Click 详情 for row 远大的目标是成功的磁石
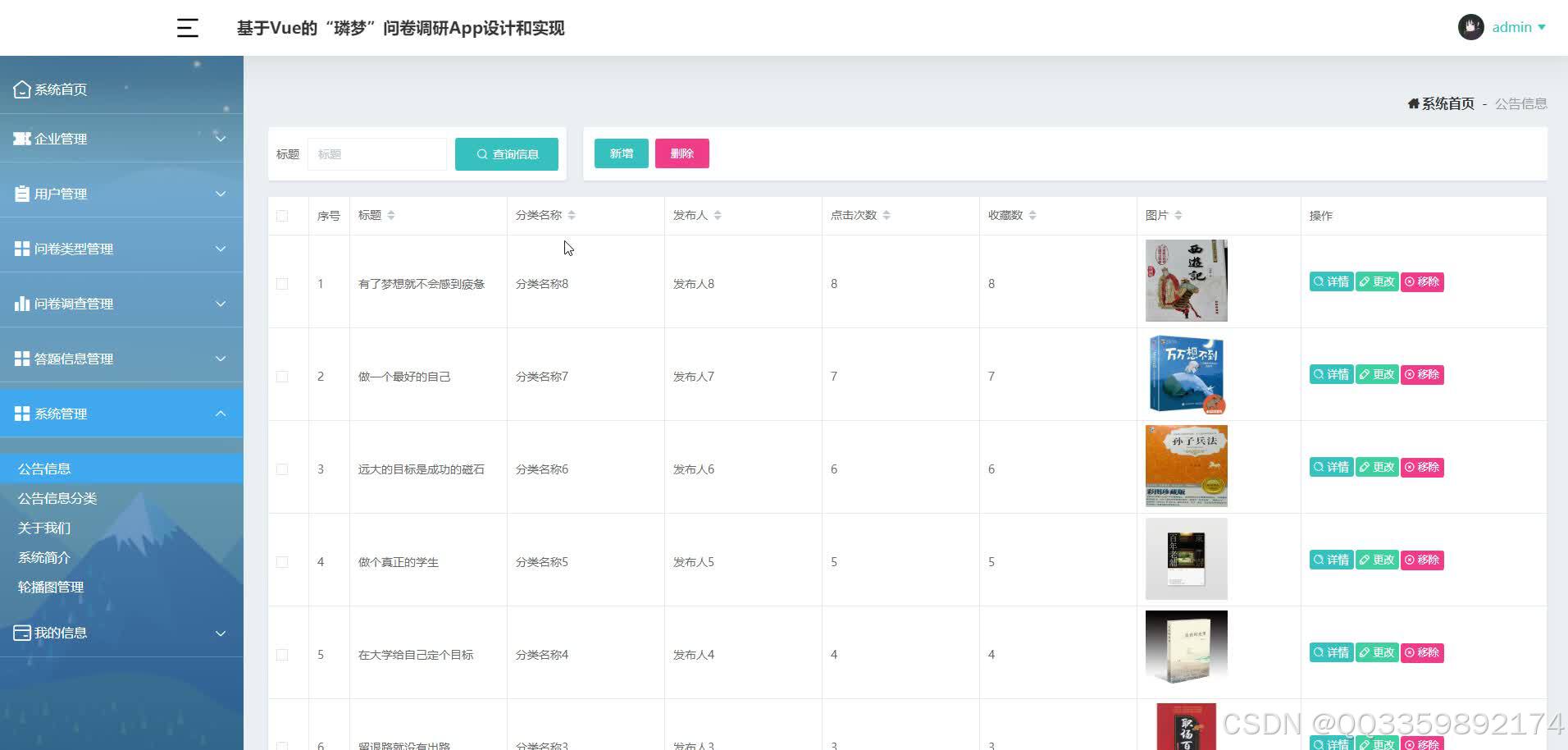This screenshot has height=750, width=1568. coord(1331,467)
